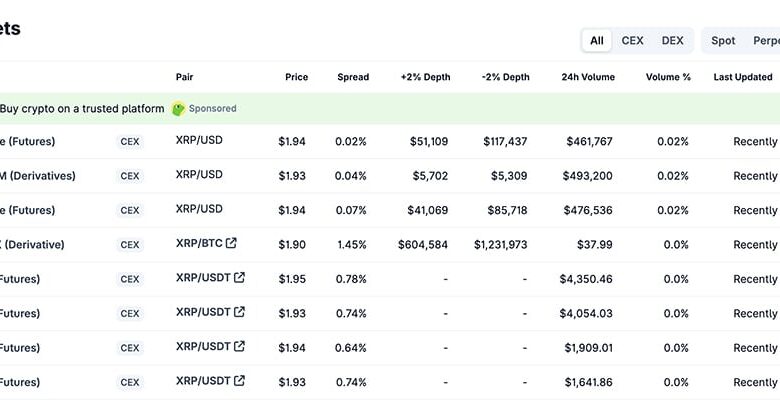The width and height of the screenshot is (780, 409).
Task: Switch filter to CEX exchanges
Action: point(632,41)
